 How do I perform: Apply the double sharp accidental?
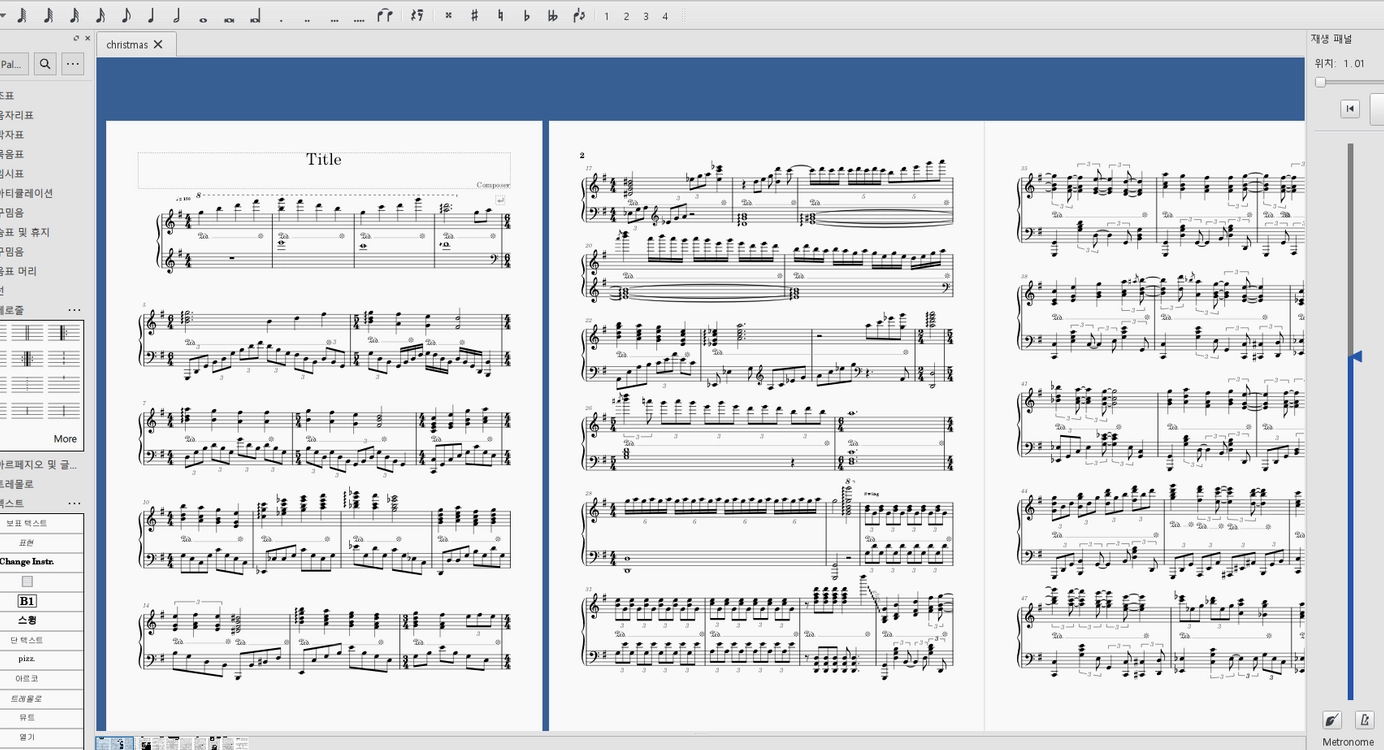pos(448,15)
